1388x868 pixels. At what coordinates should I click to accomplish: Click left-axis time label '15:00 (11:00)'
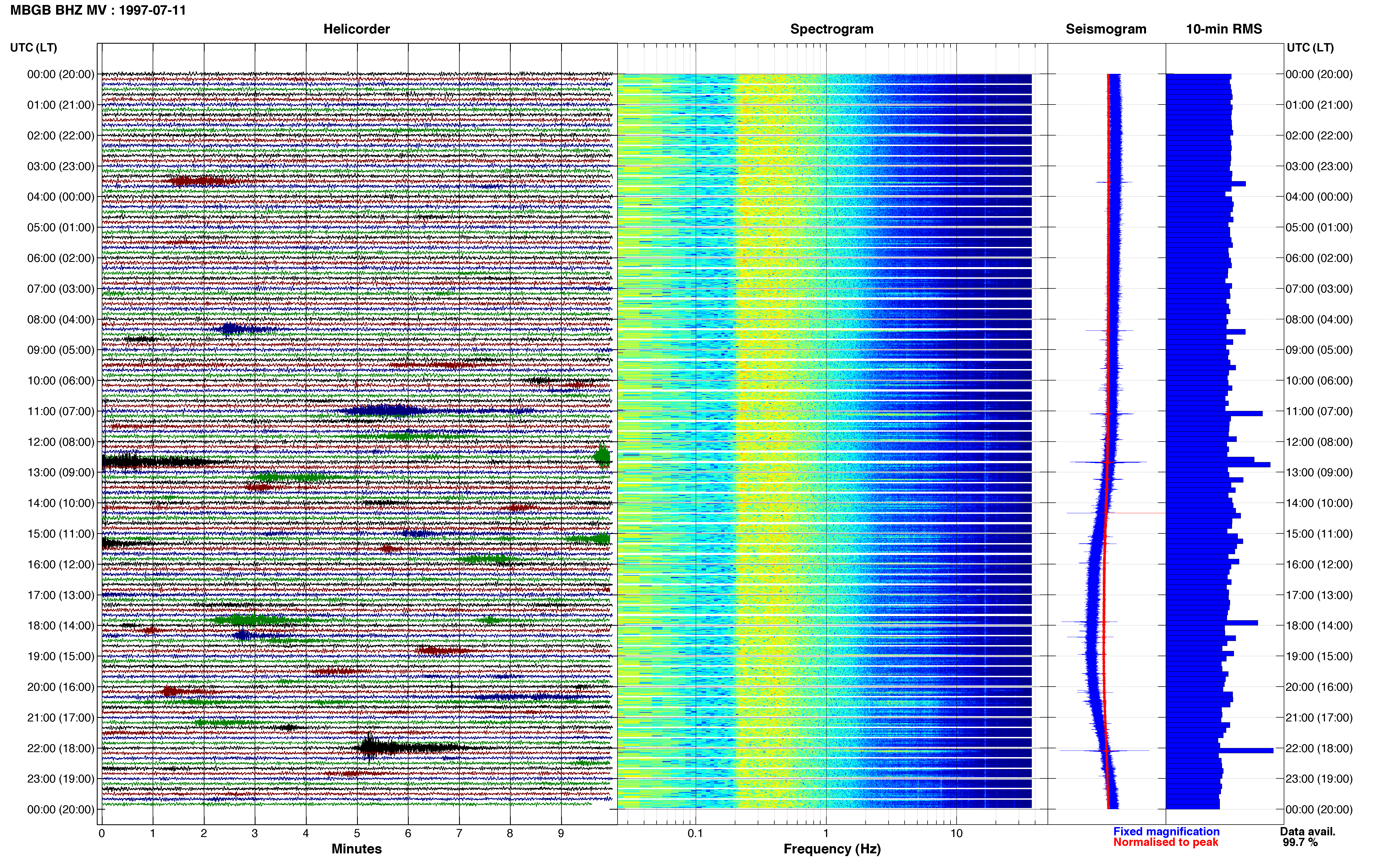click(61, 534)
